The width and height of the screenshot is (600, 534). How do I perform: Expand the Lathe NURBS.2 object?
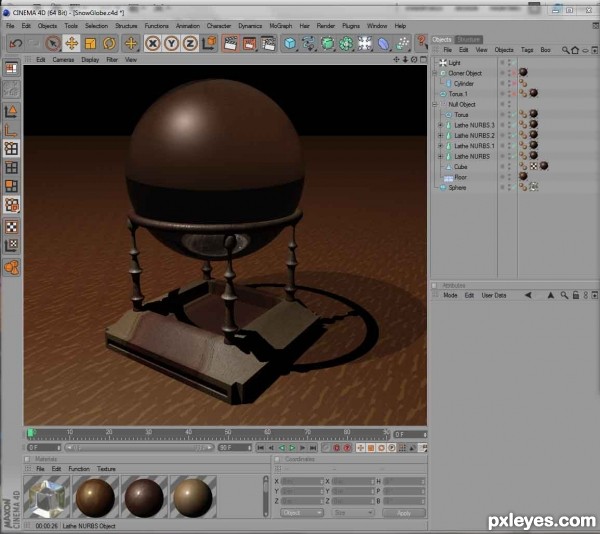click(440, 135)
